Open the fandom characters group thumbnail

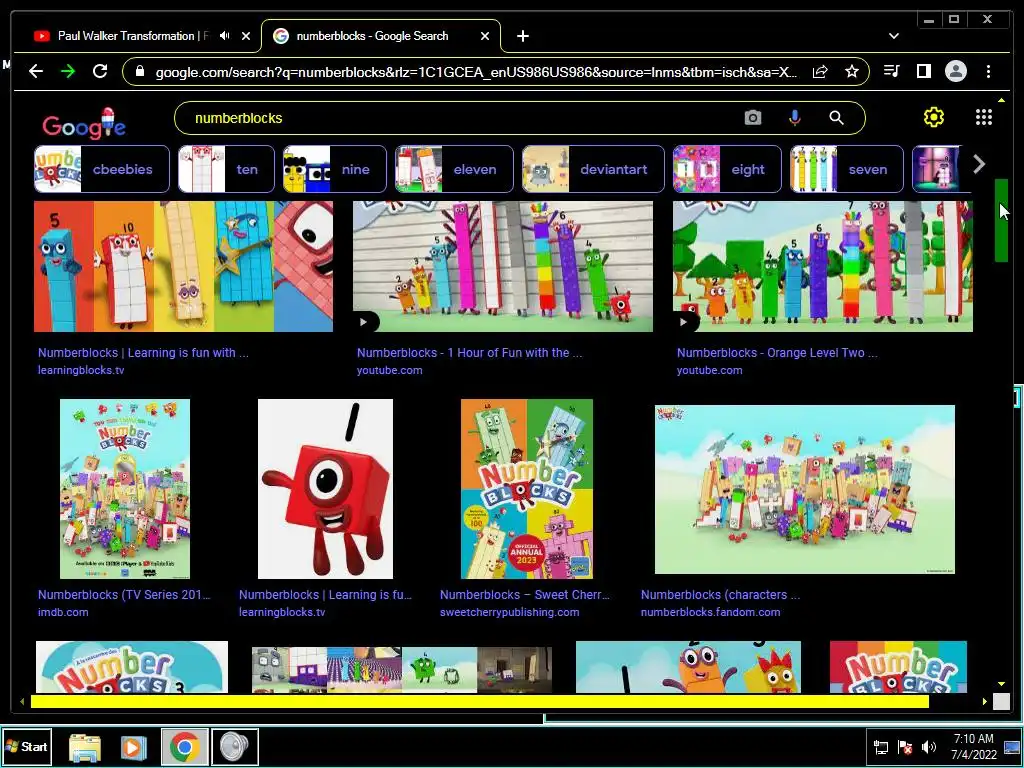[x=805, y=490]
